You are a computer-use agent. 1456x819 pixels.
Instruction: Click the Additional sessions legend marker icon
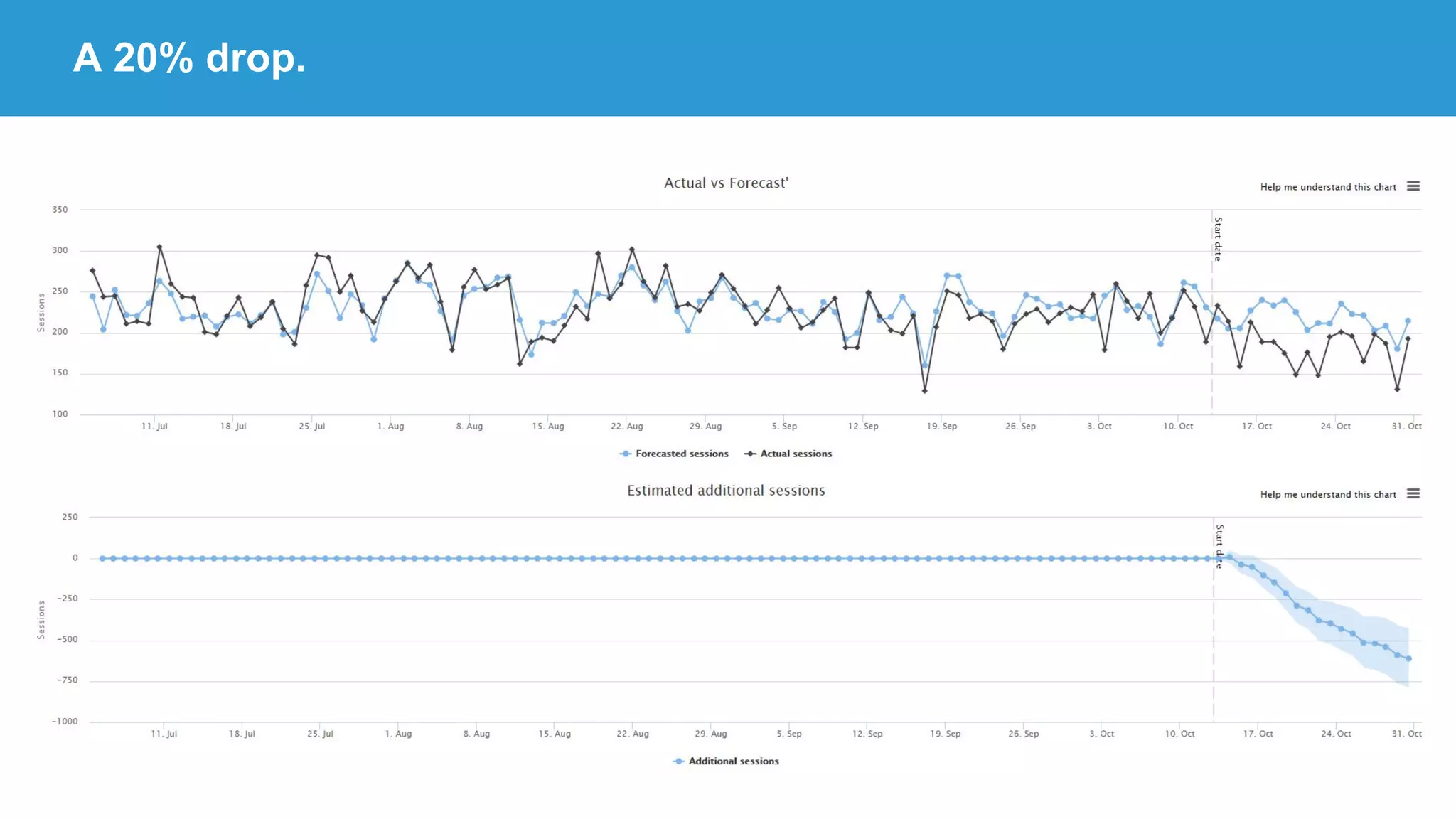pyautogui.click(x=678, y=761)
